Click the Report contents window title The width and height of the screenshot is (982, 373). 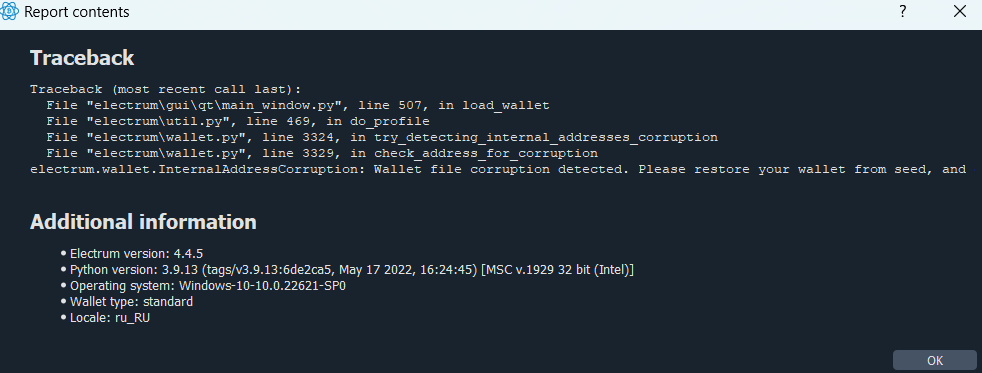tap(76, 12)
